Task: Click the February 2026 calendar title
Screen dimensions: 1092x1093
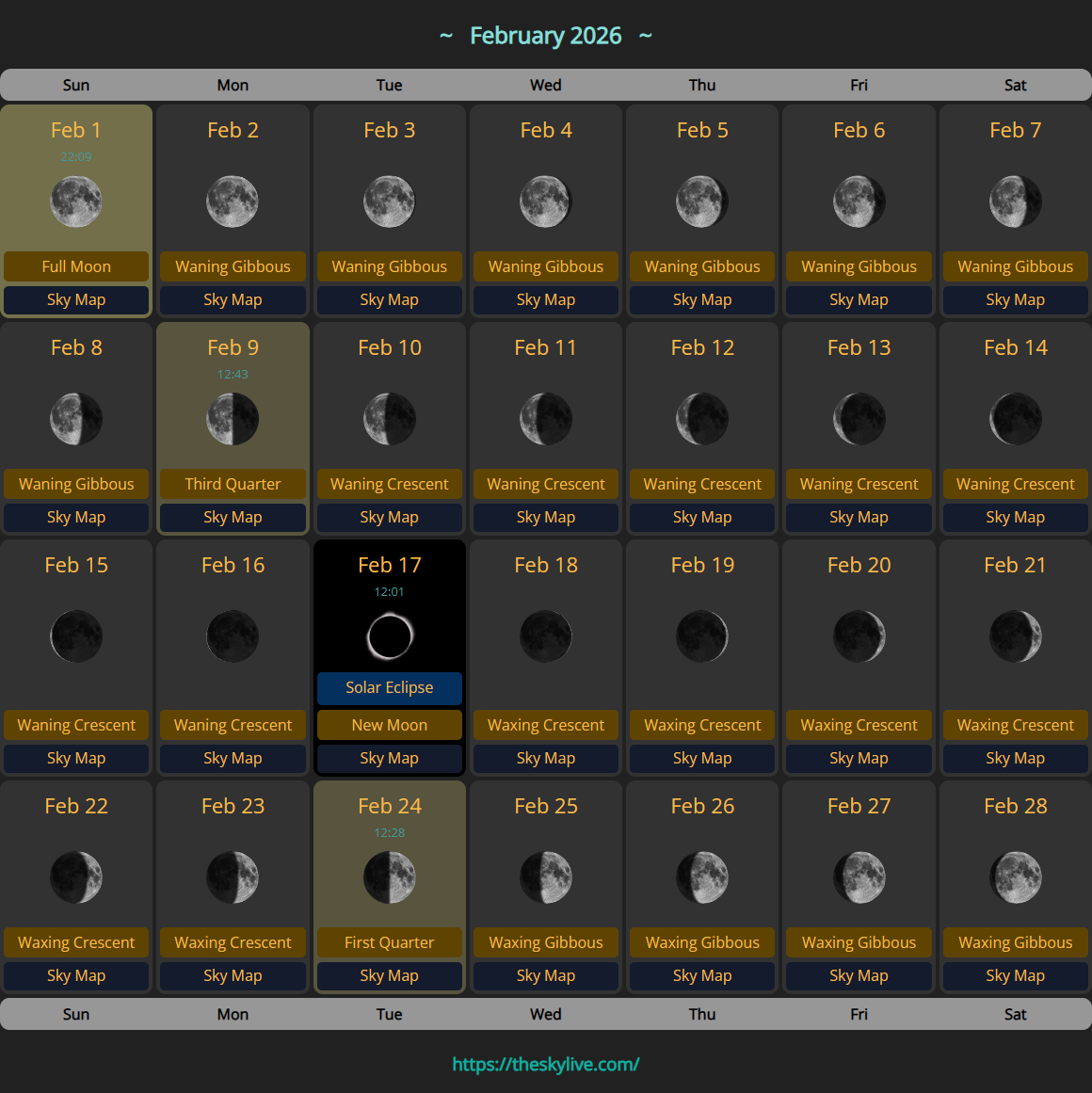Action: pyautogui.click(x=546, y=36)
